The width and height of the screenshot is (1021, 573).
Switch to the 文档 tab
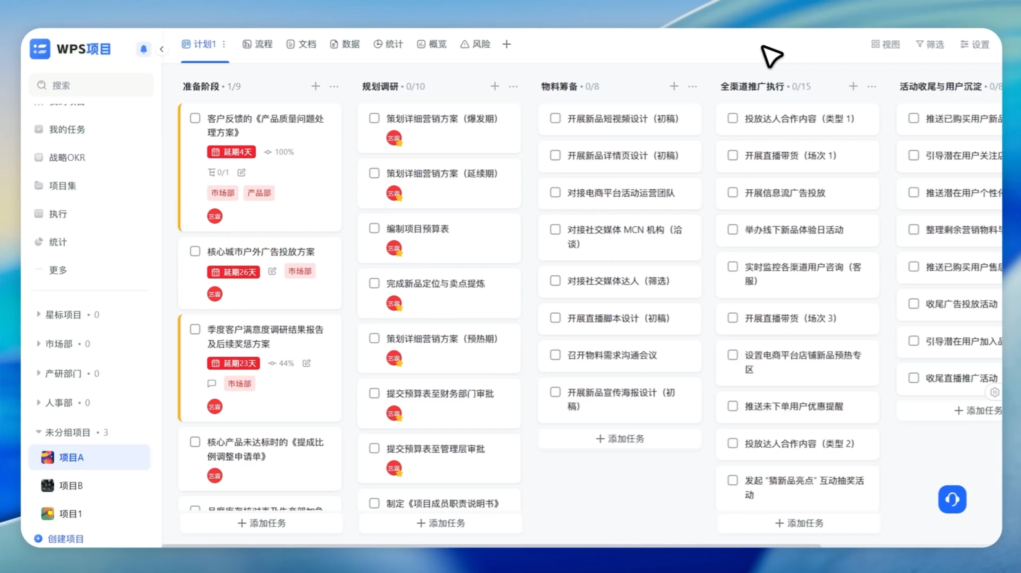click(x=300, y=45)
